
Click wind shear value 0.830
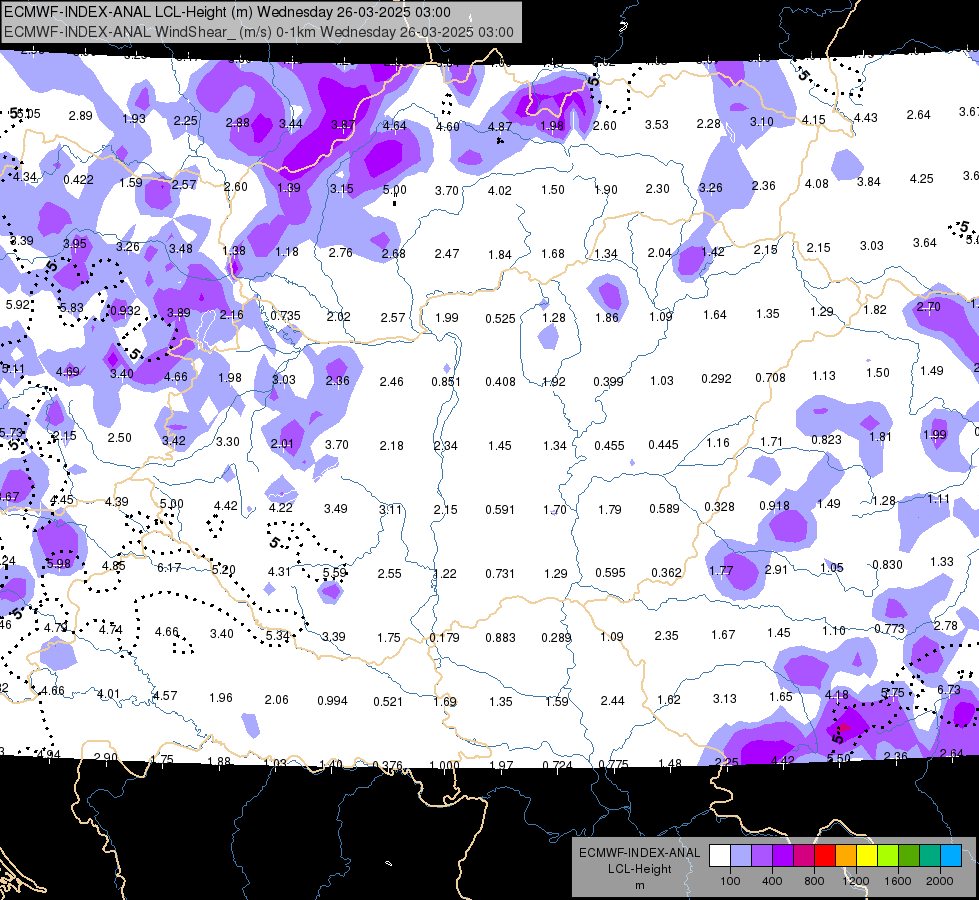887,565
